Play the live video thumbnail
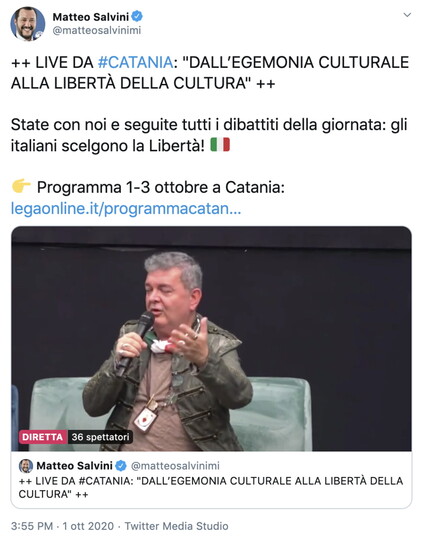Screen dimensions: 421x543 [211, 339]
